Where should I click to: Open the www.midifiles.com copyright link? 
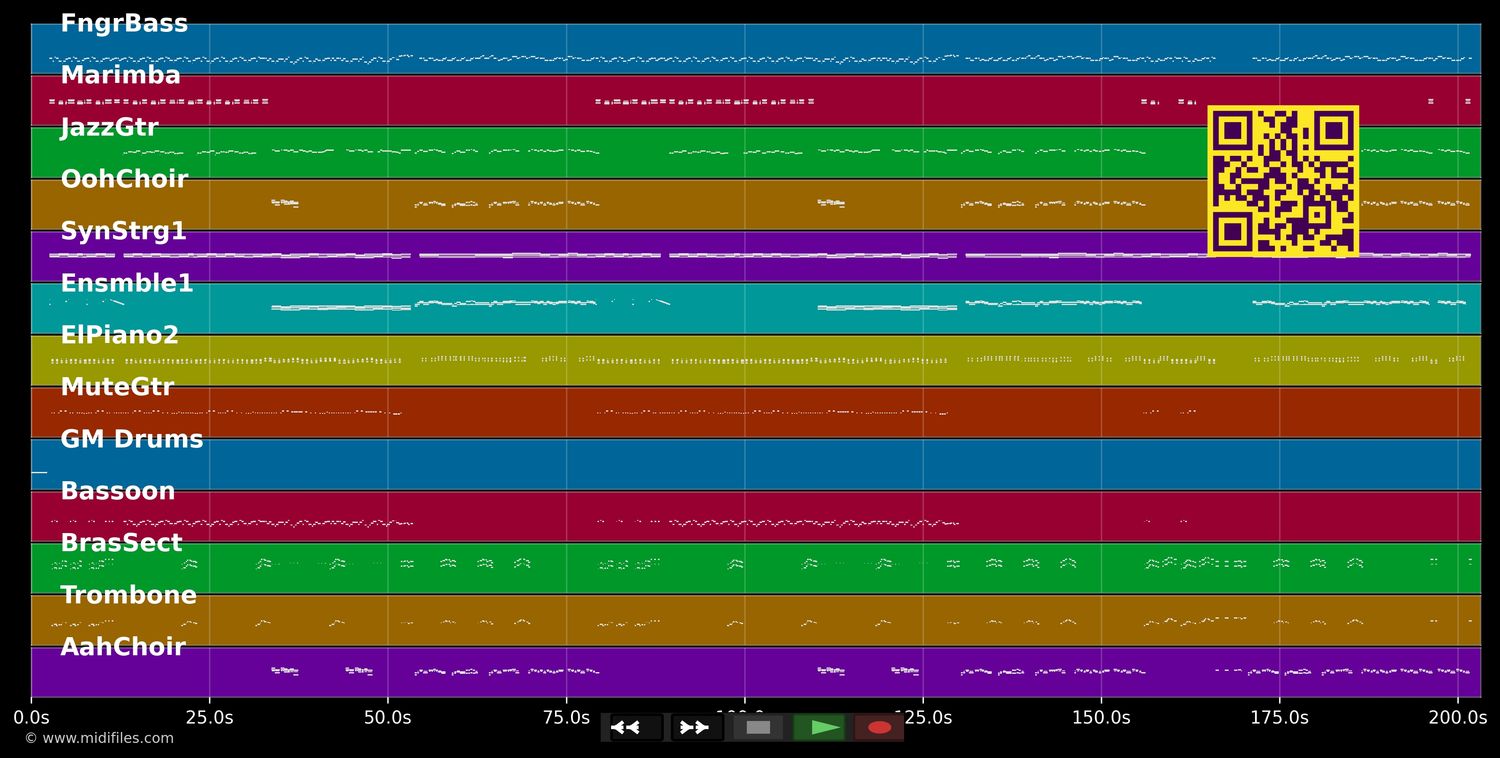(99, 738)
